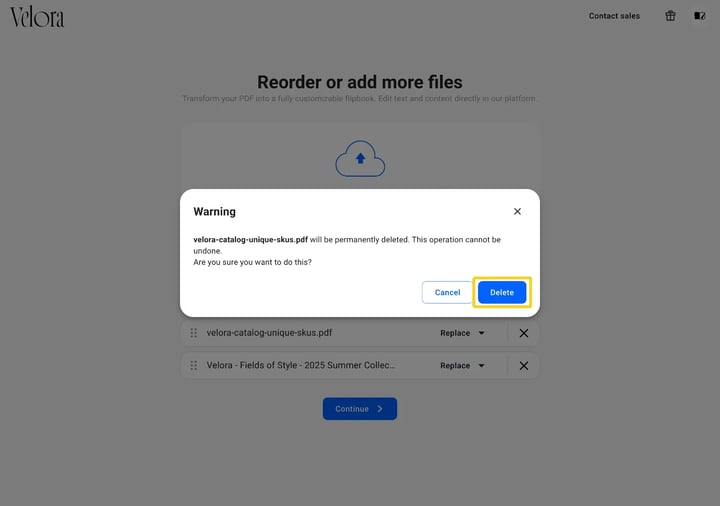720x506 pixels.
Task: Select the velora-catalog-unique-skus.pdf file name in list
Action: pos(269,332)
